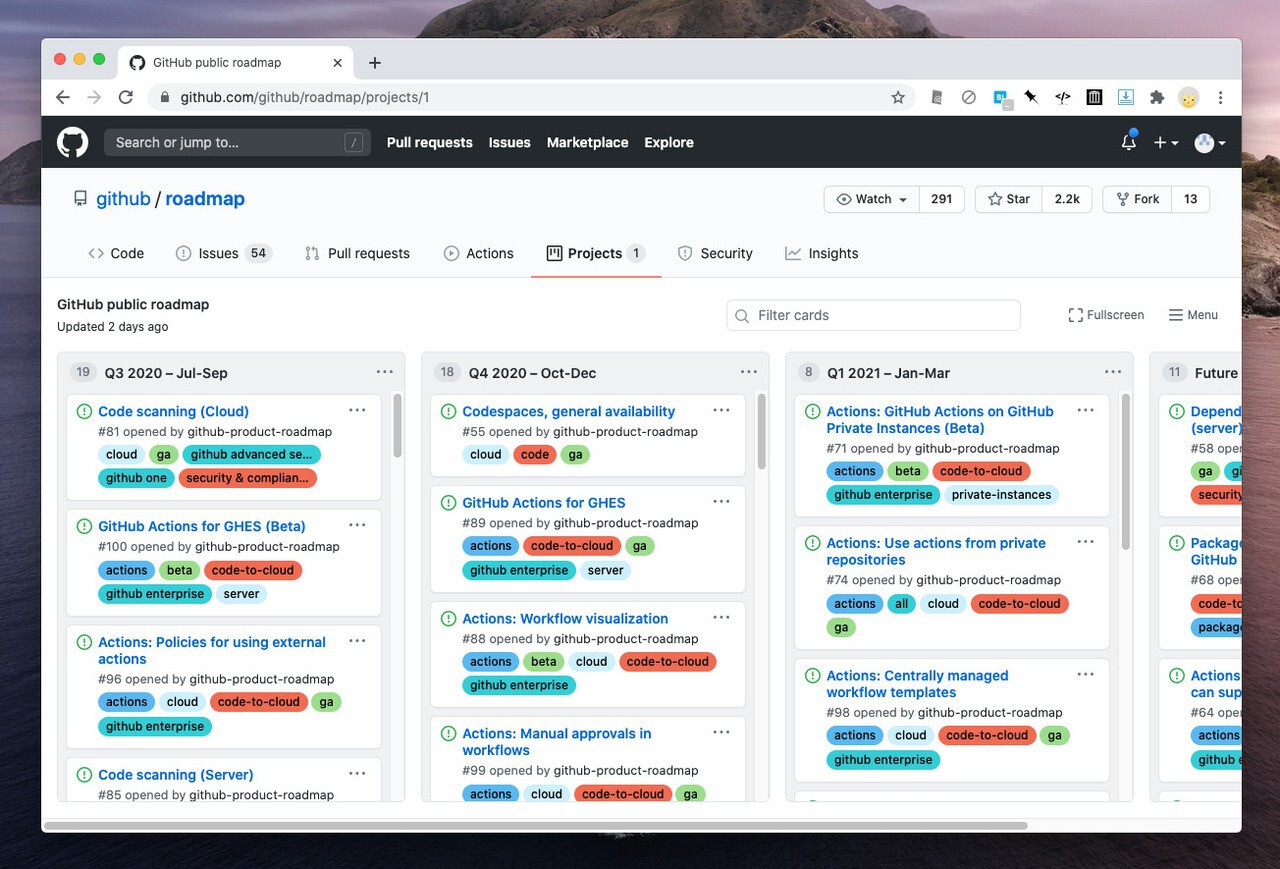Open the Codespaces, general availability card
Image resolution: width=1280 pixels, height=869 pixels.
(x=568, y=411)
